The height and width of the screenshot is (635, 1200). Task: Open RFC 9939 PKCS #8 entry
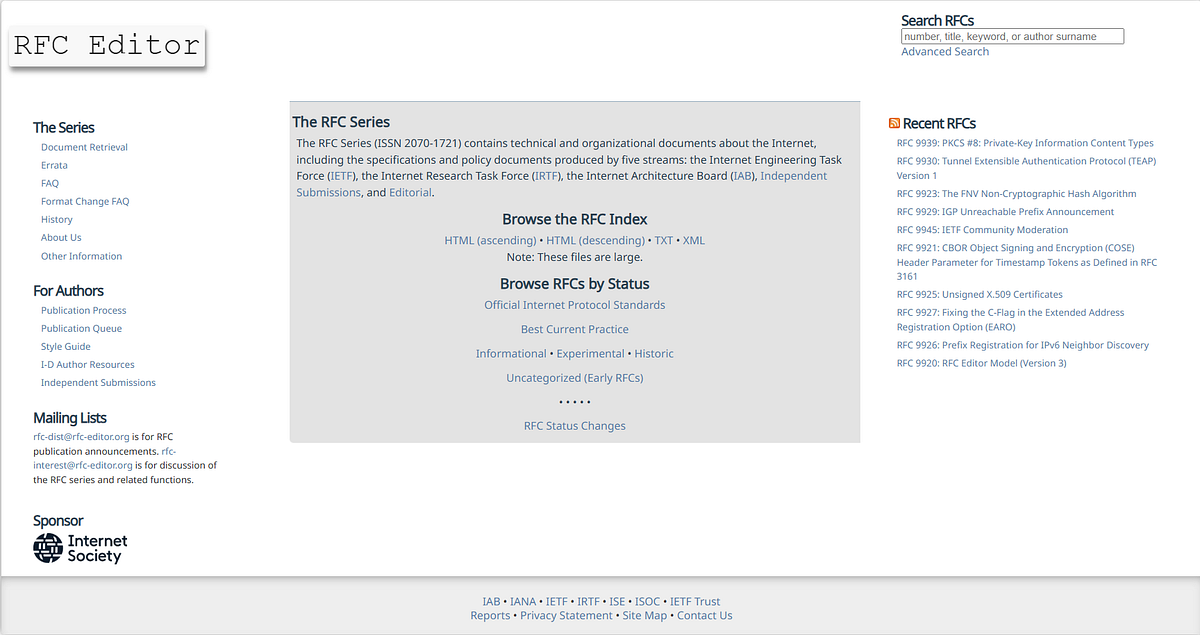pos(1025,143)
